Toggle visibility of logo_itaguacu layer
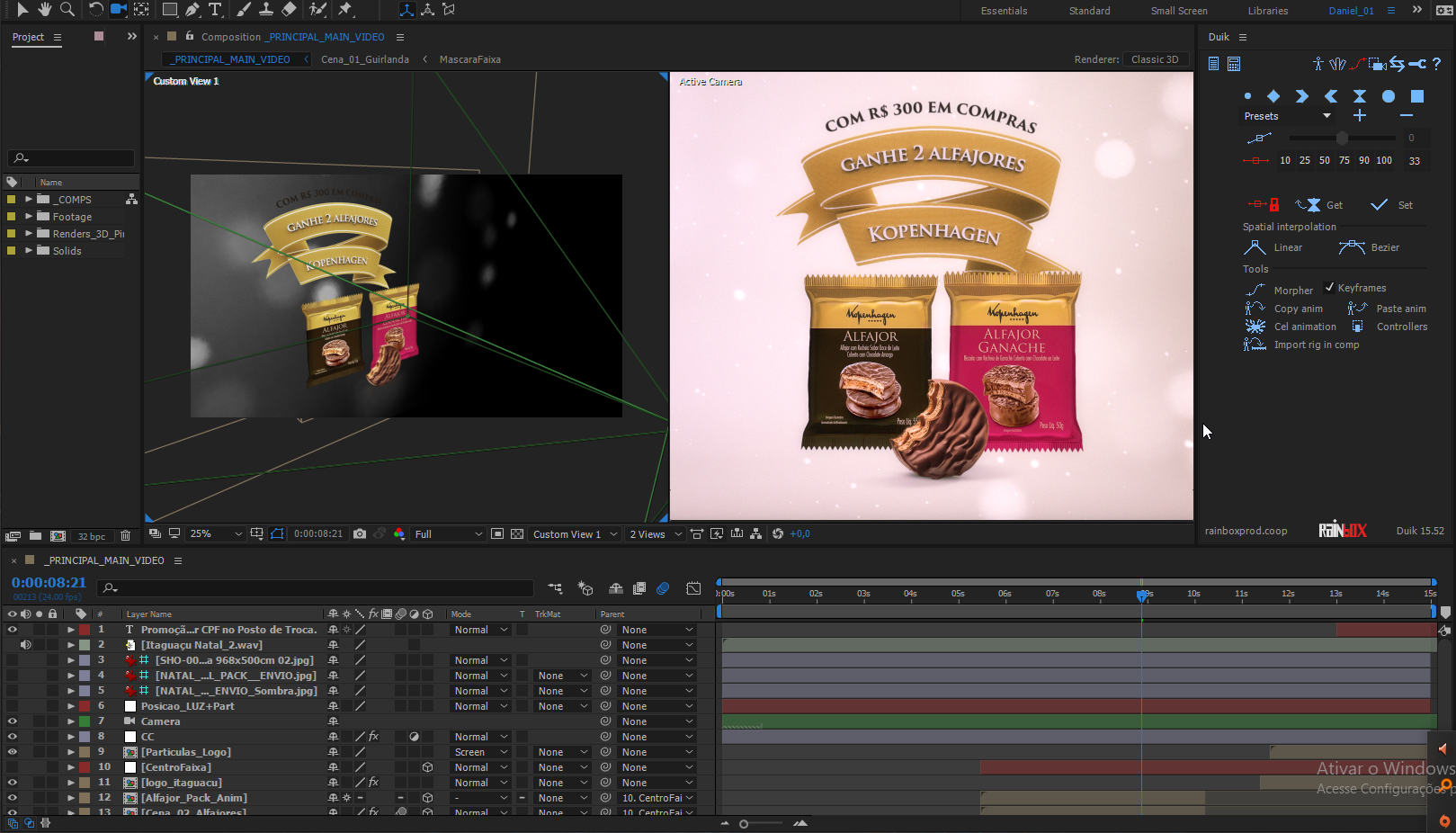The image size is (1456, 833). [13, 783]
